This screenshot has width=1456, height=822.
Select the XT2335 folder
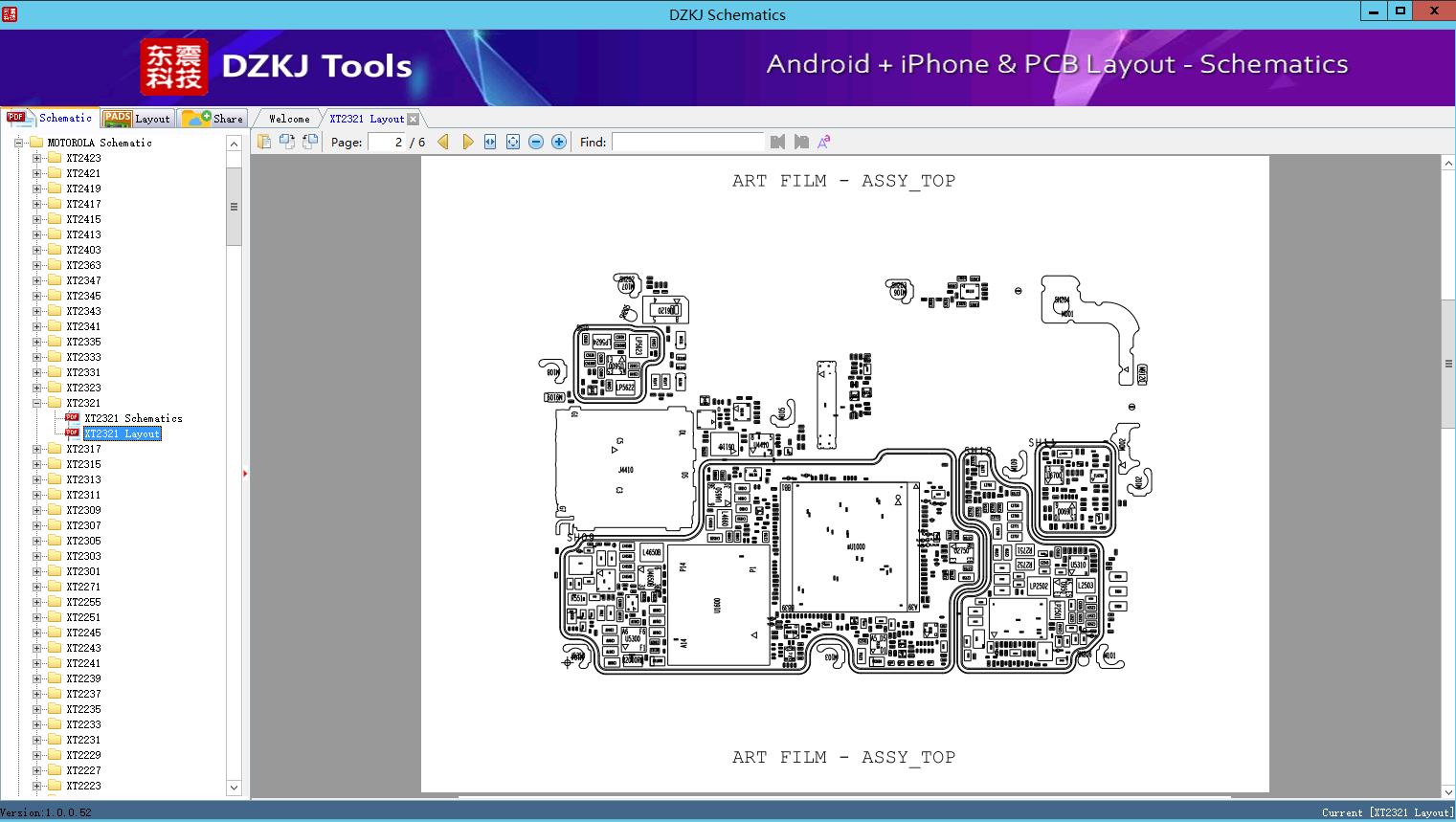[x=83, y=342]
